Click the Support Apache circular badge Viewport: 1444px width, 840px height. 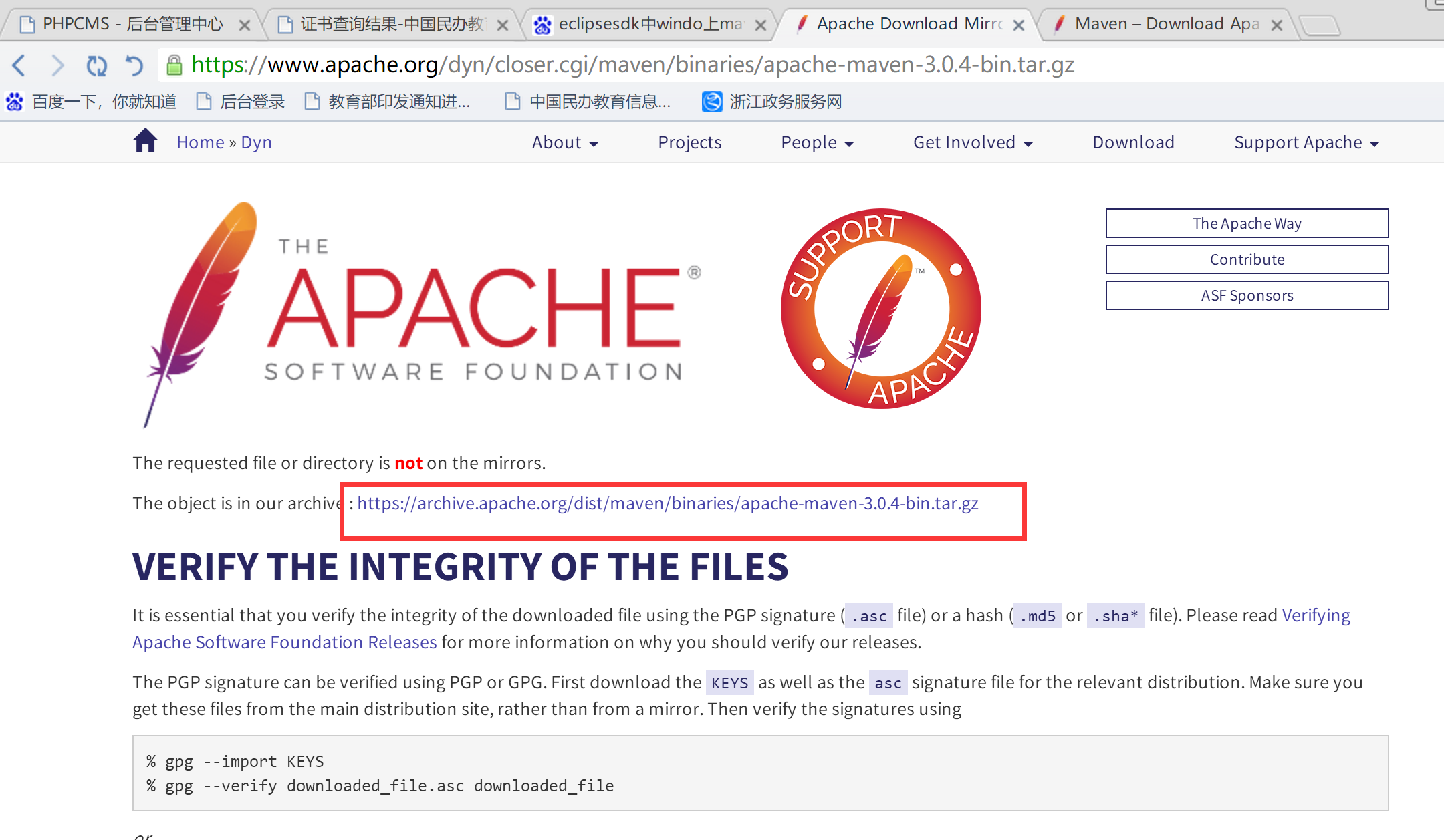[x=880, y=309]
